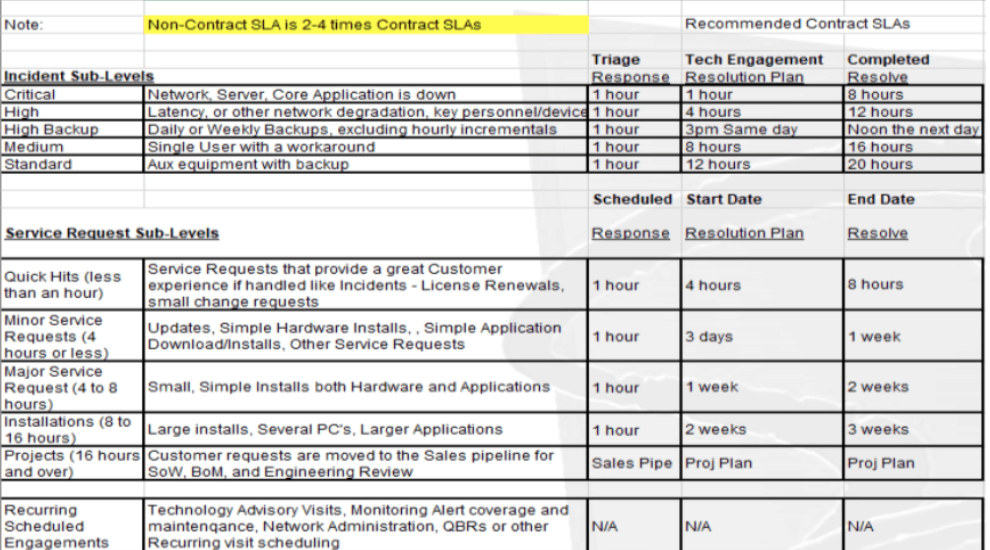
Task: Select the '2 weeks' end date cell for Major
Action: tap(912, 387)
